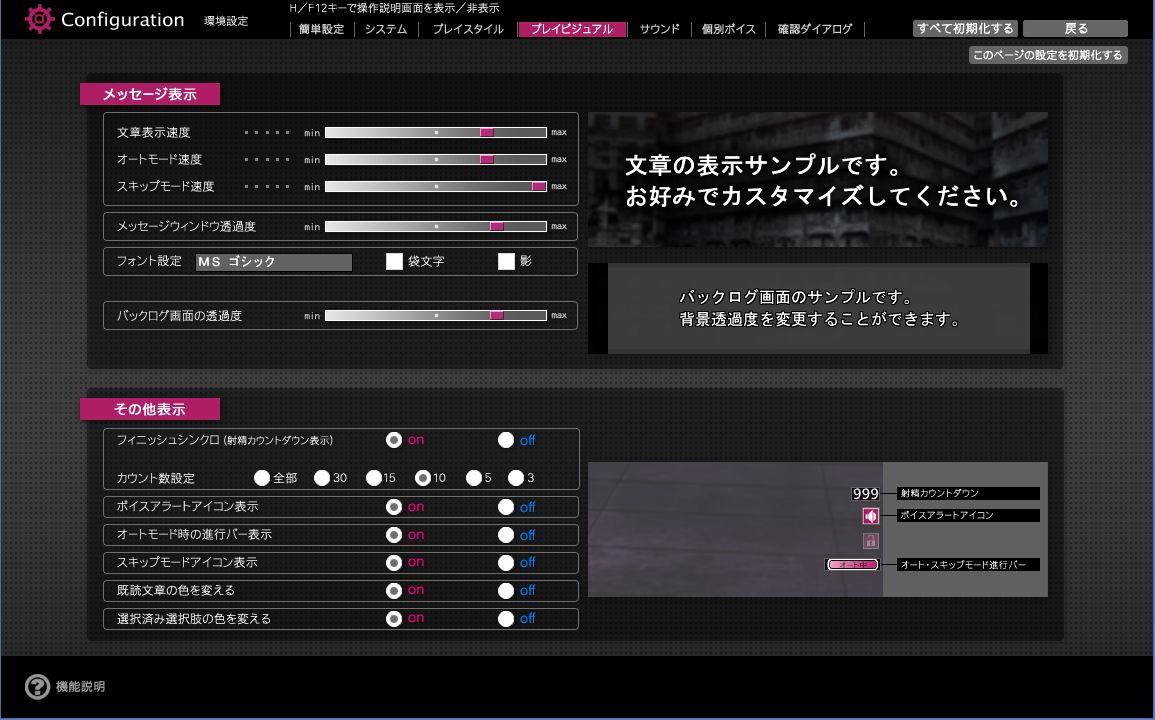1155x720 pixels.
Task: Click the 999 countdown sample number
Action: point(866,494)
